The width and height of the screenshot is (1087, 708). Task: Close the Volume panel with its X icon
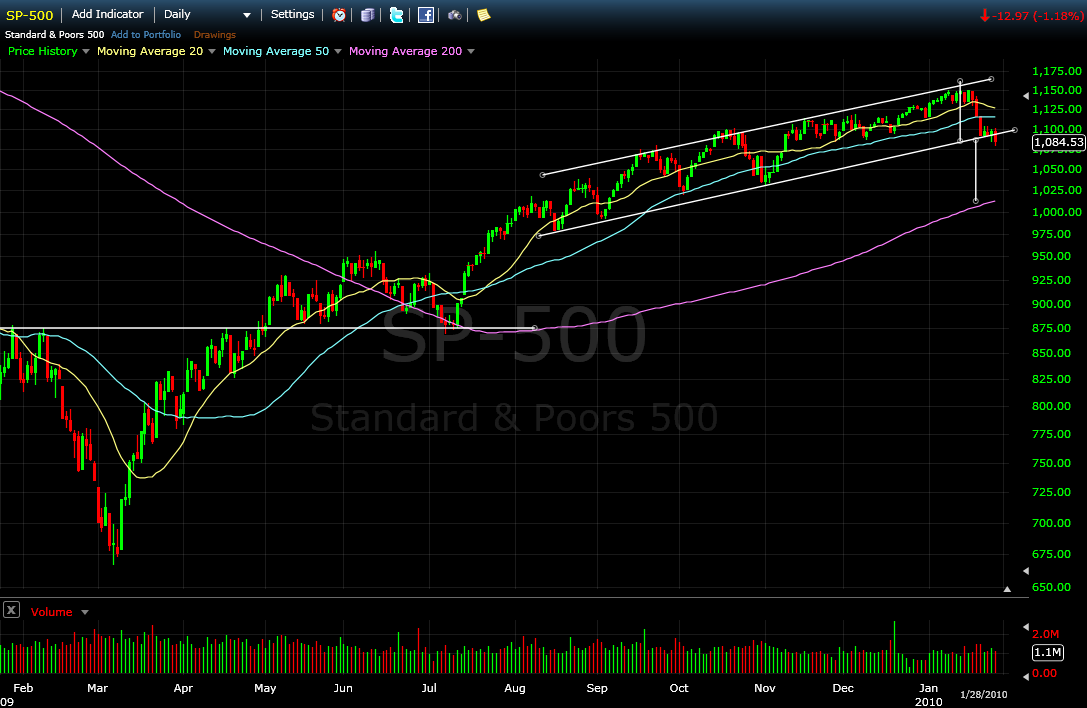11,610
